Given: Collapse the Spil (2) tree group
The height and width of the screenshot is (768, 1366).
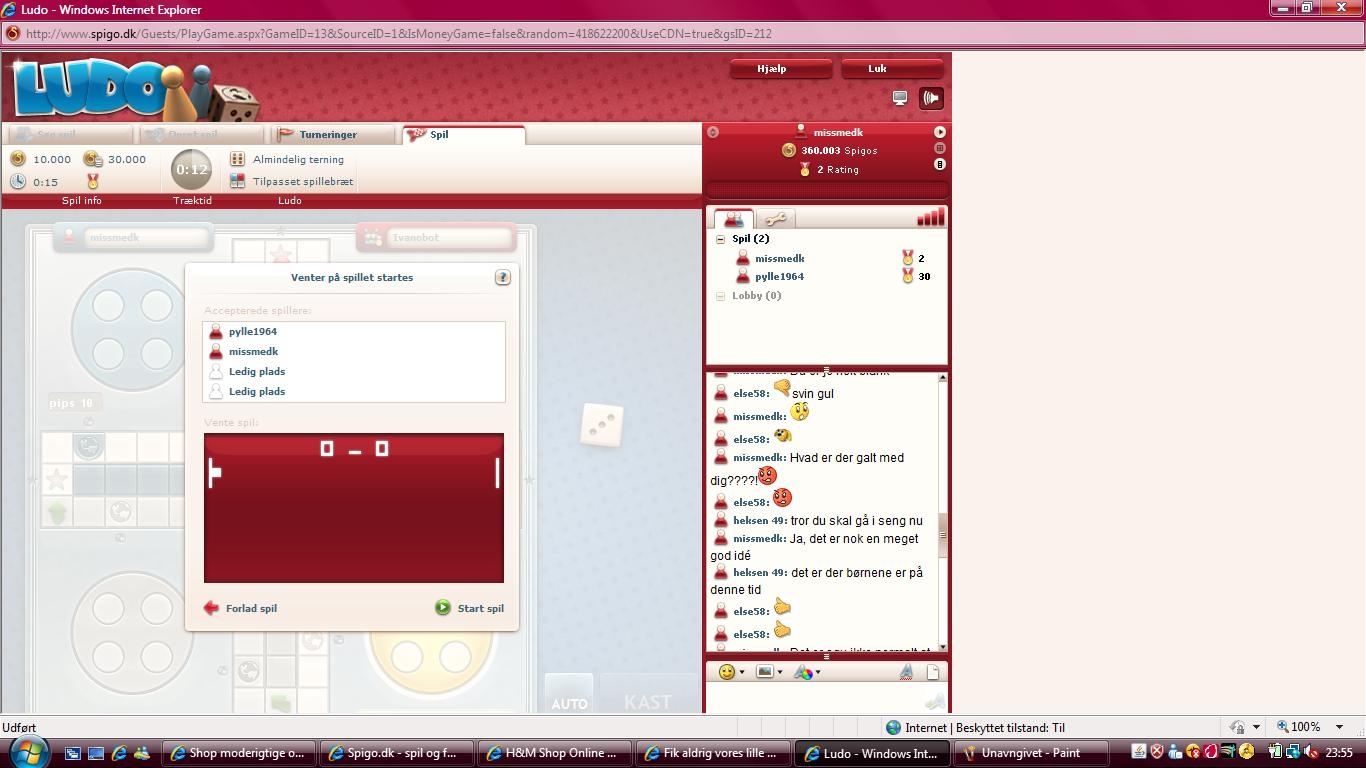Looking at the screenshot, I should click(720, 239).
